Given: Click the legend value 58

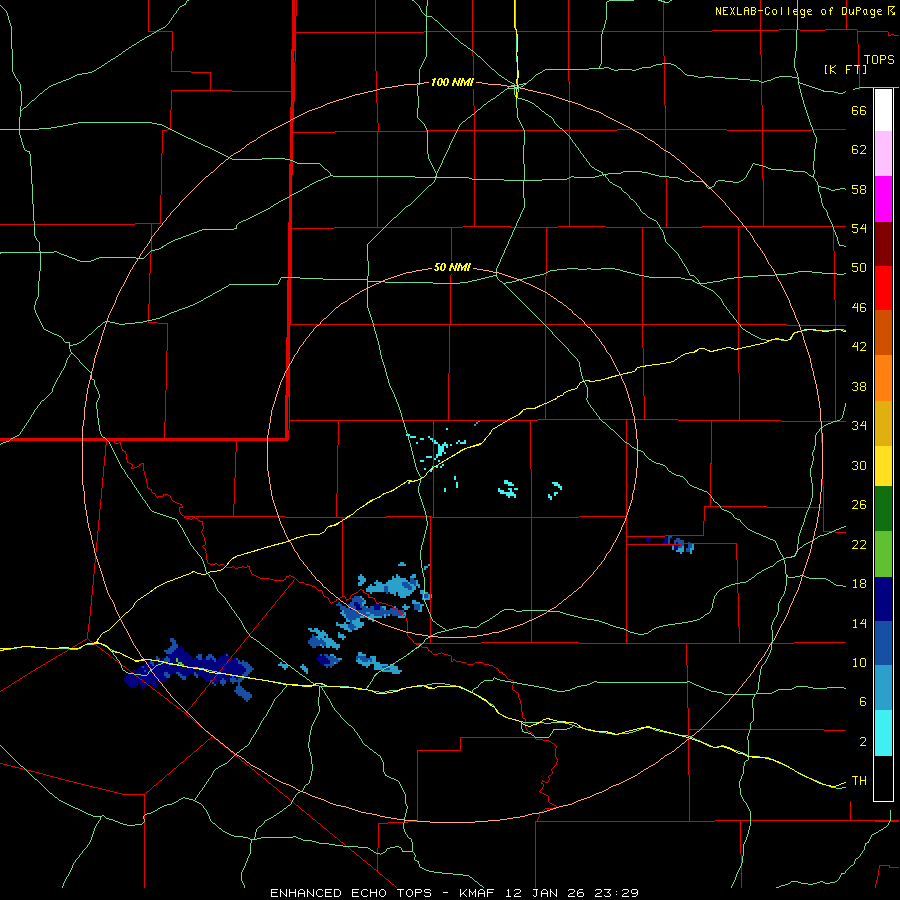Looking at the screenshot, I should pos(859,189).
